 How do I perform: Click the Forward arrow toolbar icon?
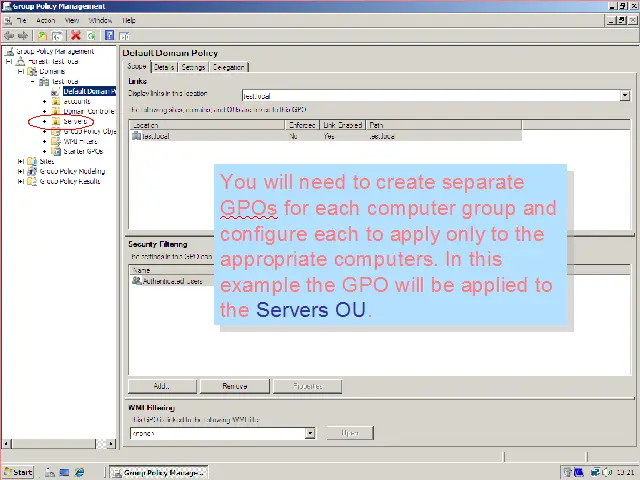[x=23, y=35]
